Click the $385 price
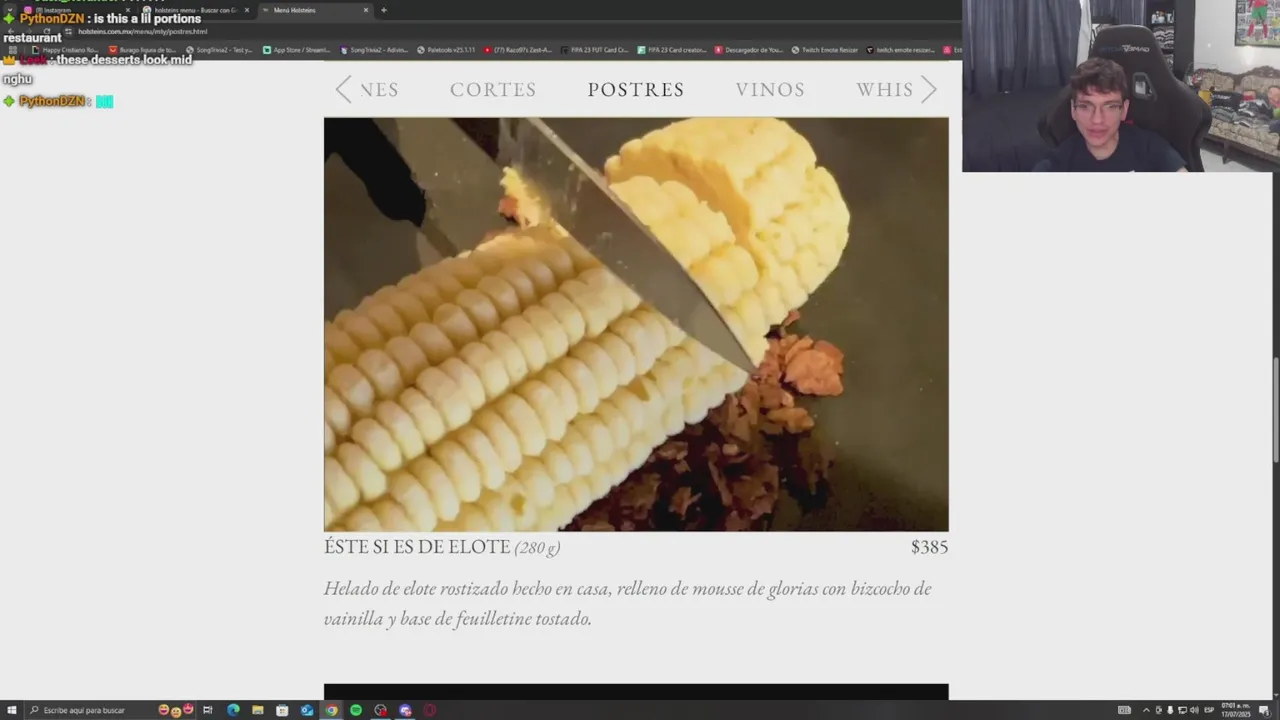 pyautogui.click(x=929, y=547)
